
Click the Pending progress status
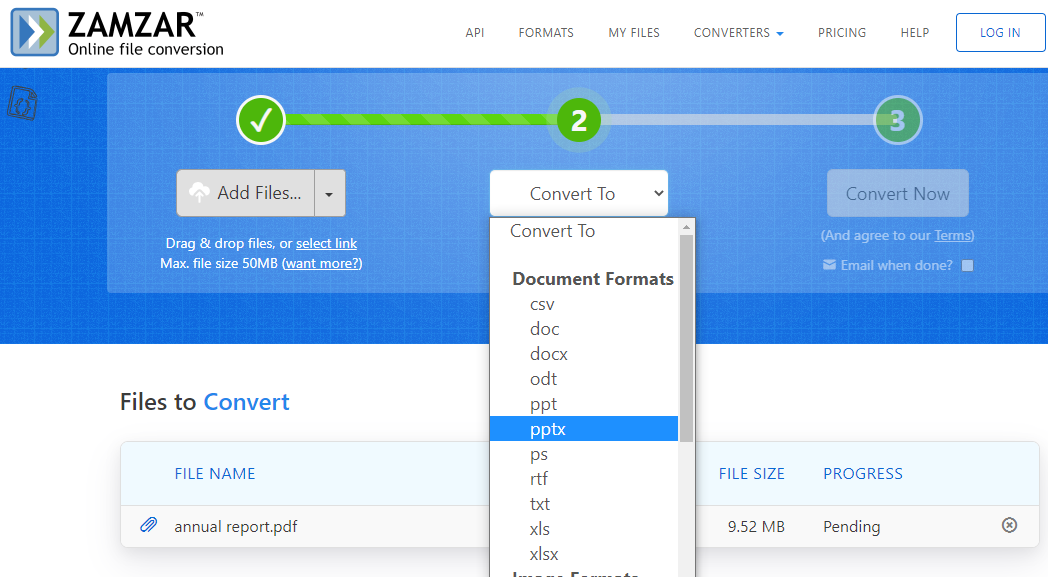(x=852, y=527)
